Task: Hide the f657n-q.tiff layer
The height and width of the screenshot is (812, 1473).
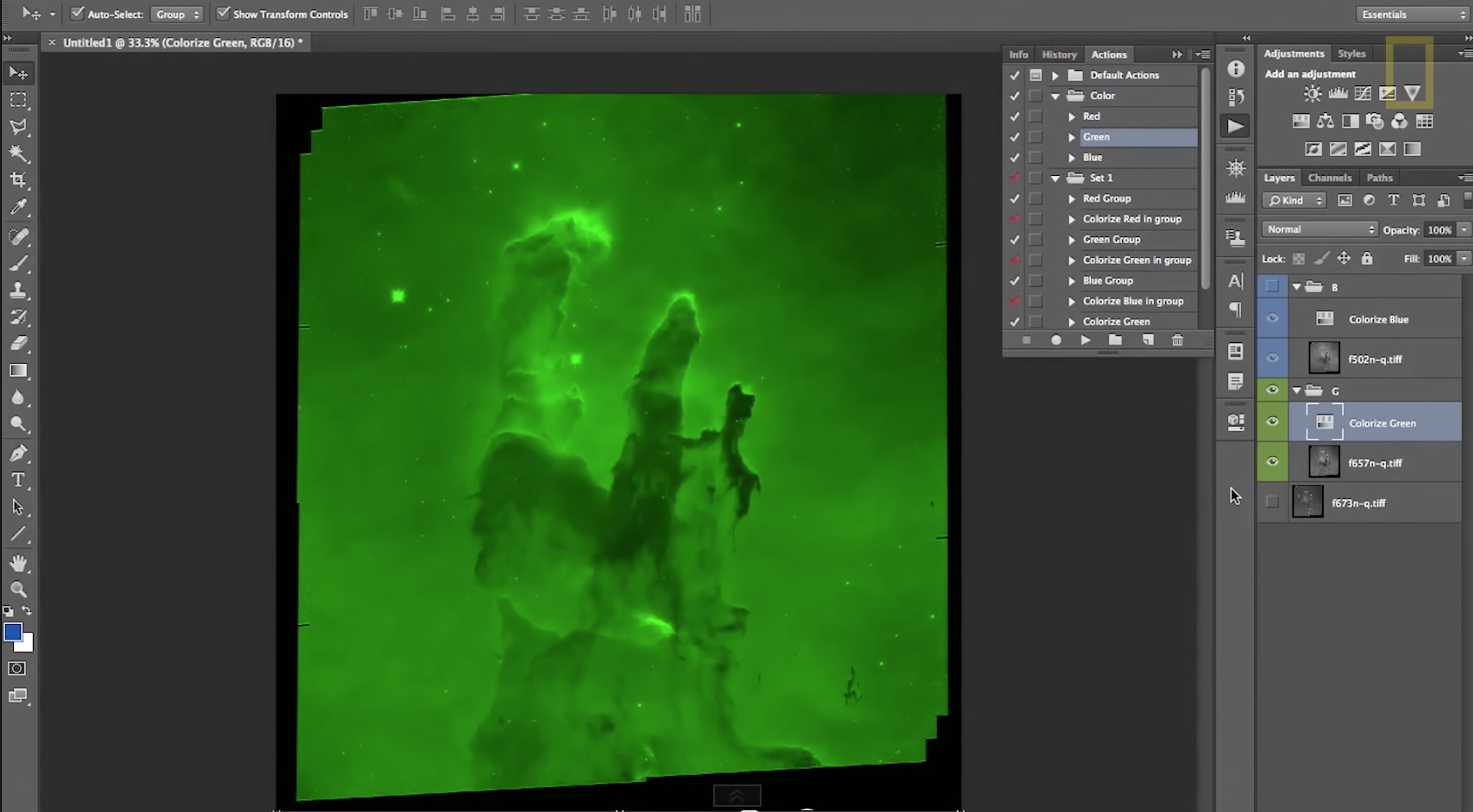Action: [1272, 462]
